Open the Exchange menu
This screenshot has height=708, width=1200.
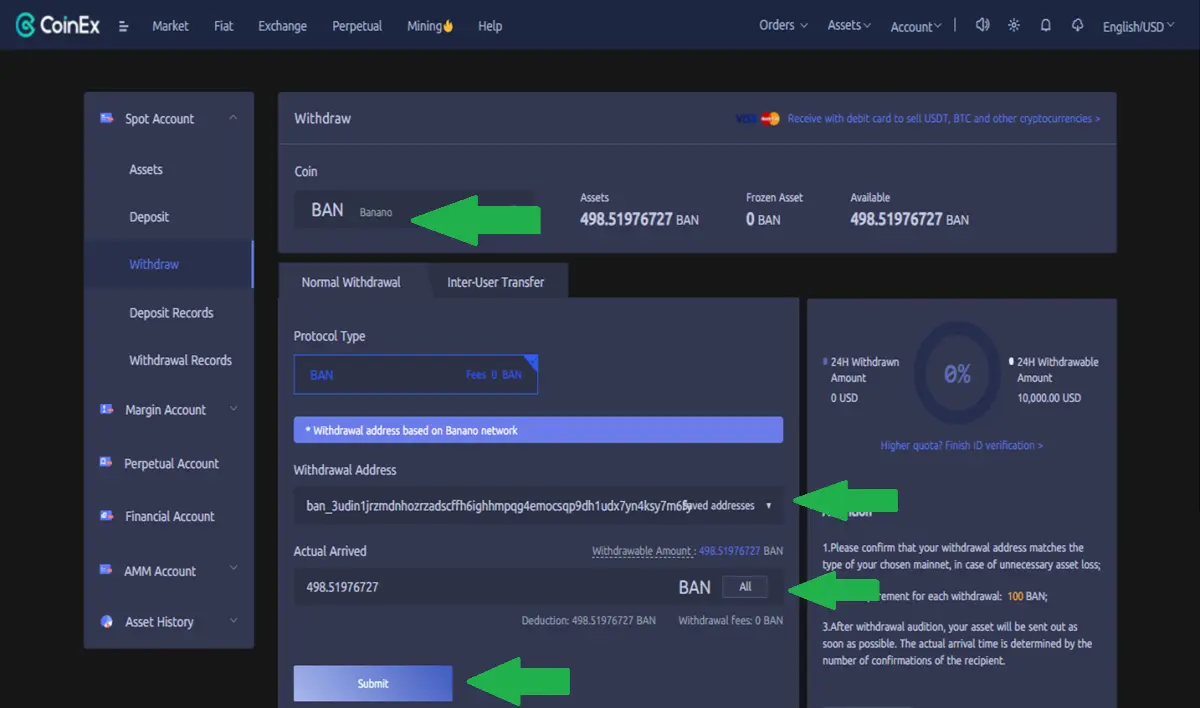click(x=282, y=26)
